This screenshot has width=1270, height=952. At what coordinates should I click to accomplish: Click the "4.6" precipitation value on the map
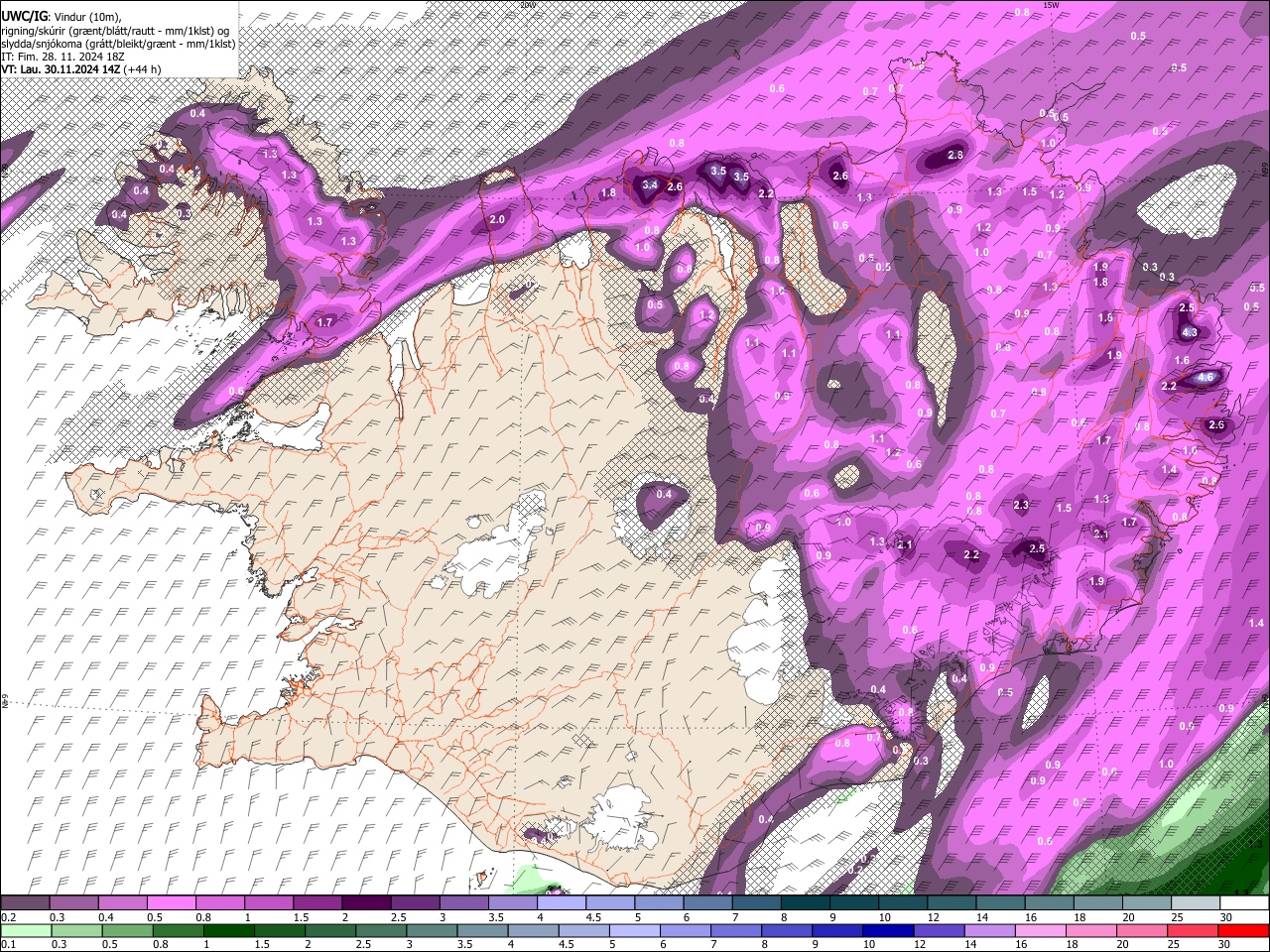click(1206, 377)
